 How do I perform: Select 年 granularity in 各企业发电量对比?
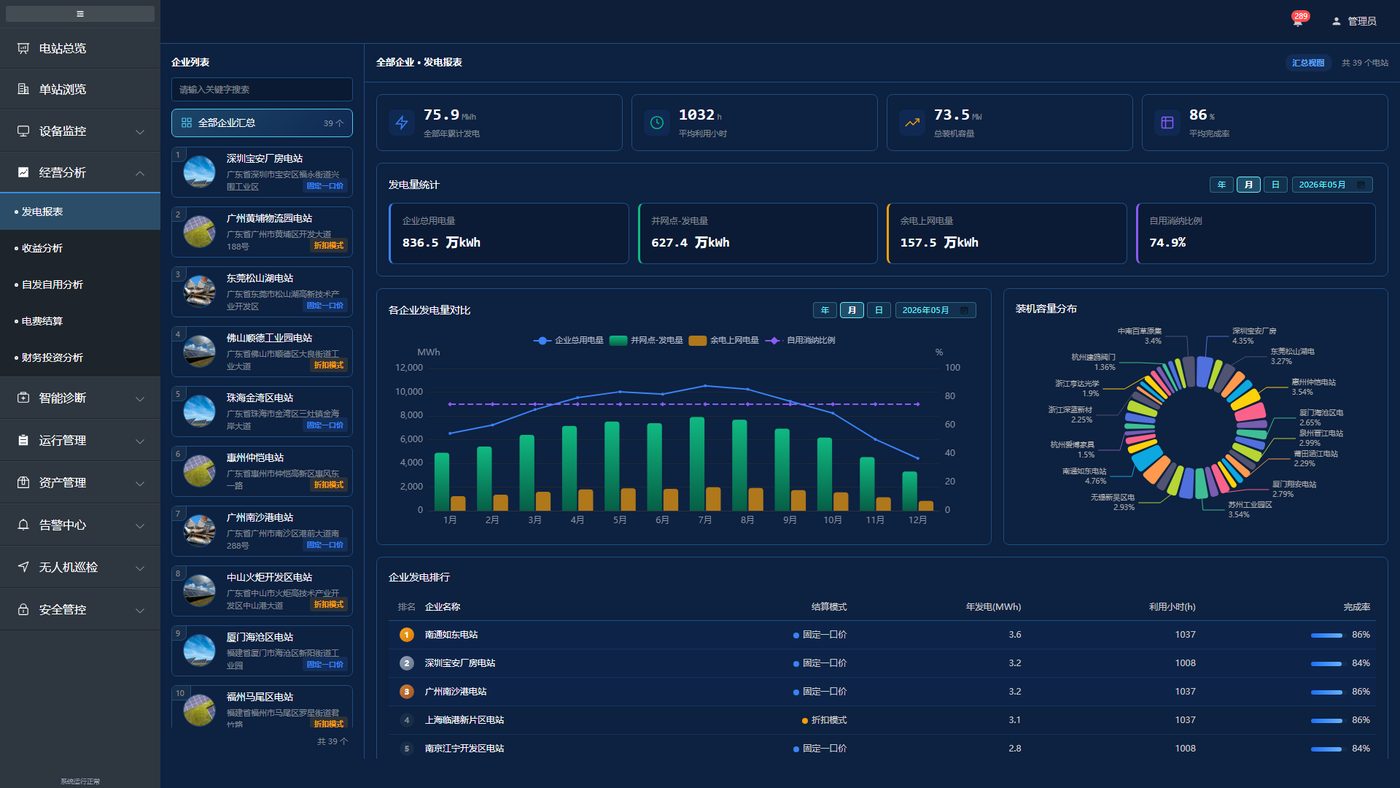pos(825,310)
